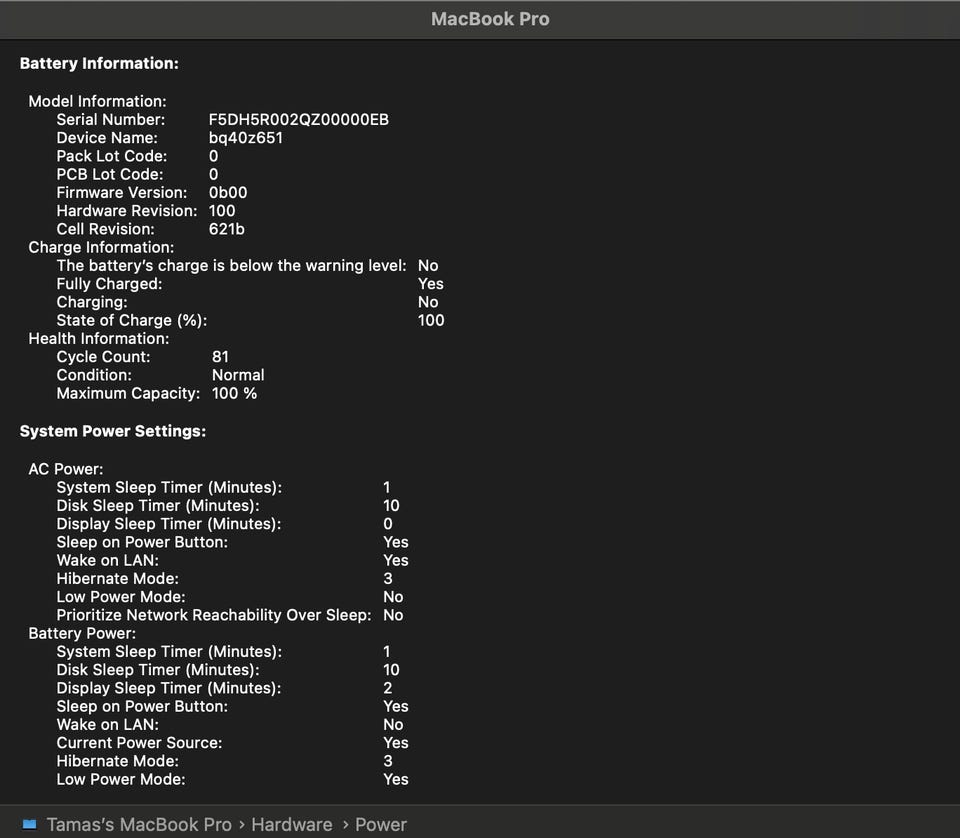Click the AC Power heading
960x838 pixels.
coord(66,470)
